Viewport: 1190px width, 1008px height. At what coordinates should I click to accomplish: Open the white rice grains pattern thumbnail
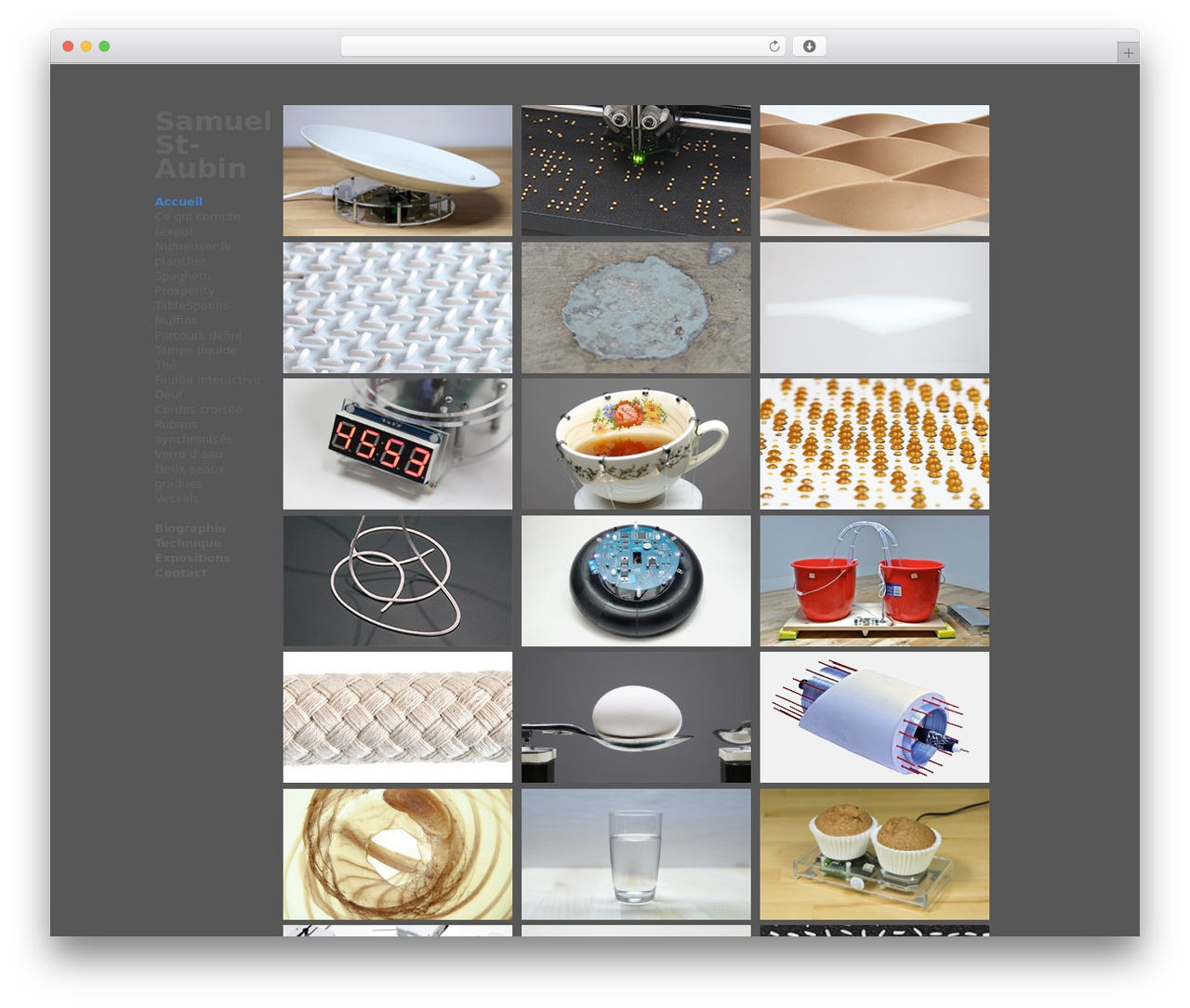(x=398, y=308)
